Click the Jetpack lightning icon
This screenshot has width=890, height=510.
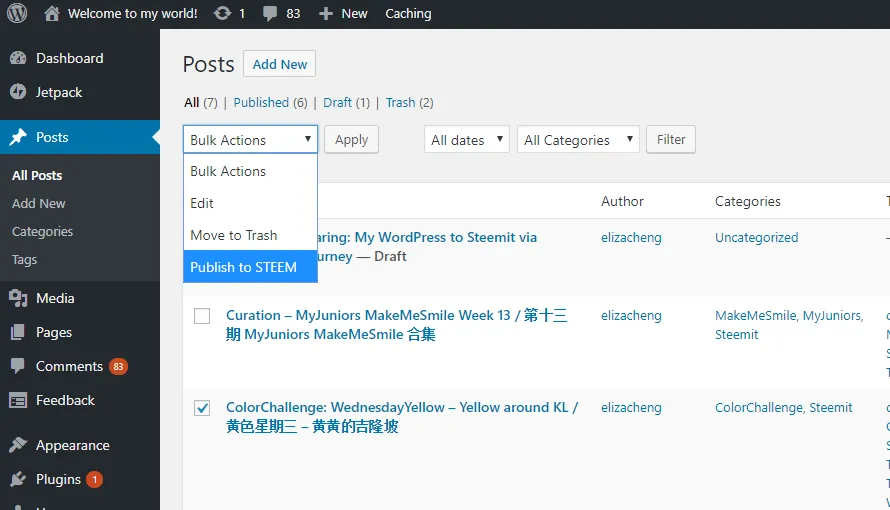point(18,92)
